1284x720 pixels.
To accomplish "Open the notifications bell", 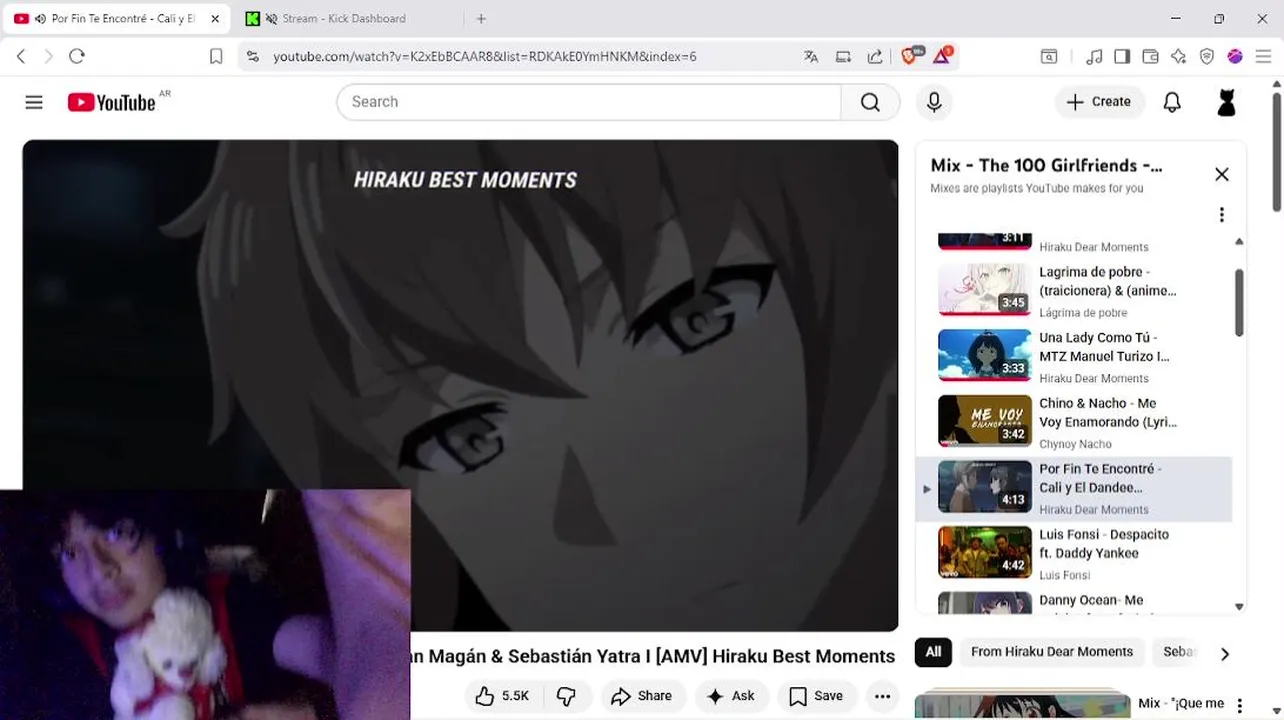I will tap(1172, 102).
